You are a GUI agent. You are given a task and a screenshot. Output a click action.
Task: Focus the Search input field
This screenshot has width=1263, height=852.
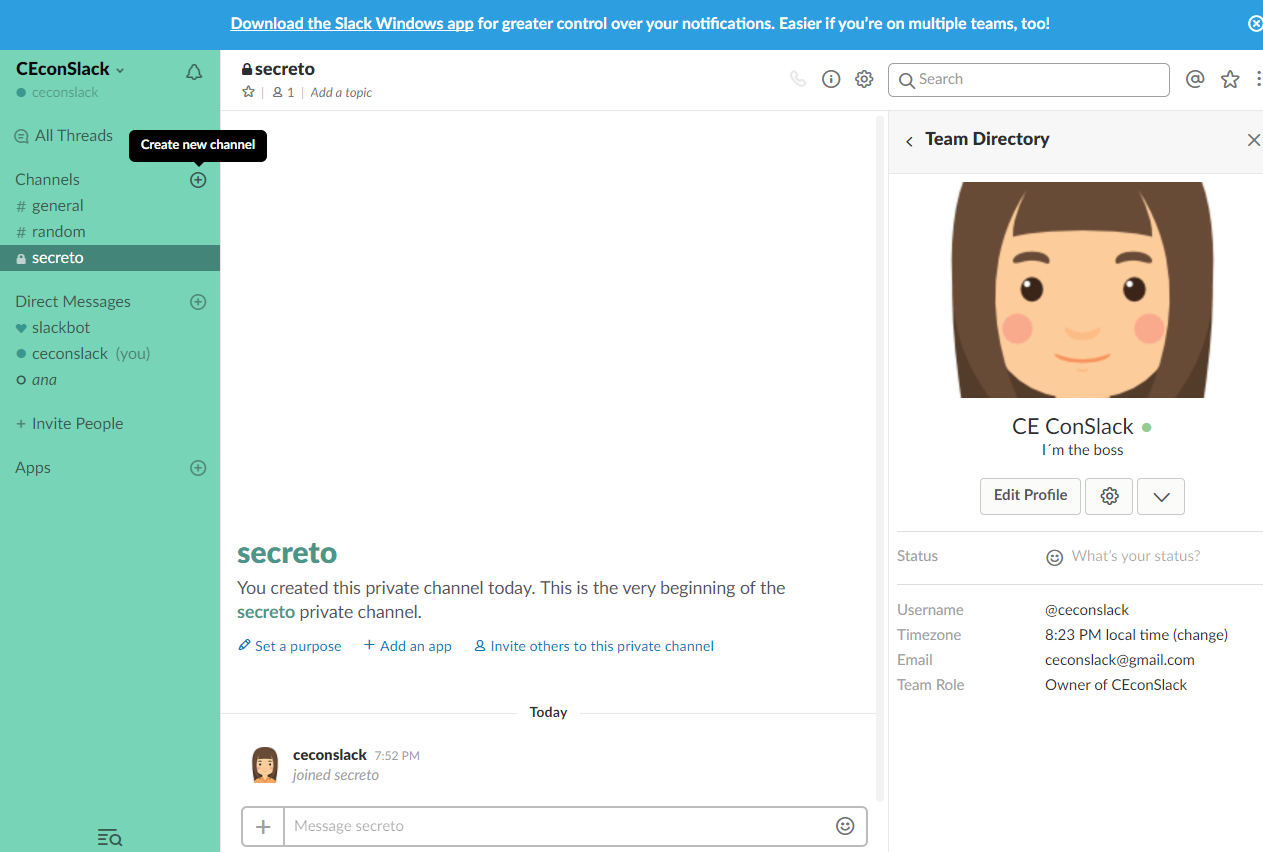click(x=1029, y=80)
